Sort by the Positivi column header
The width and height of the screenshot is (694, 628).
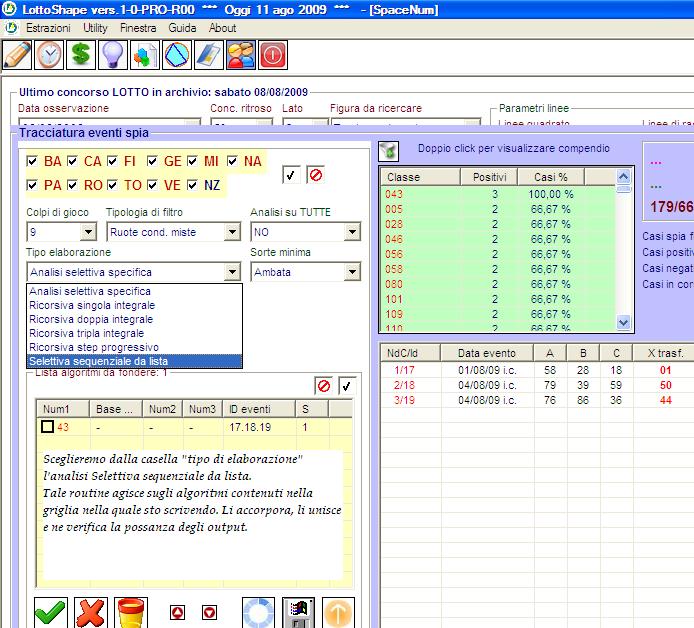[x=489, y=177]
